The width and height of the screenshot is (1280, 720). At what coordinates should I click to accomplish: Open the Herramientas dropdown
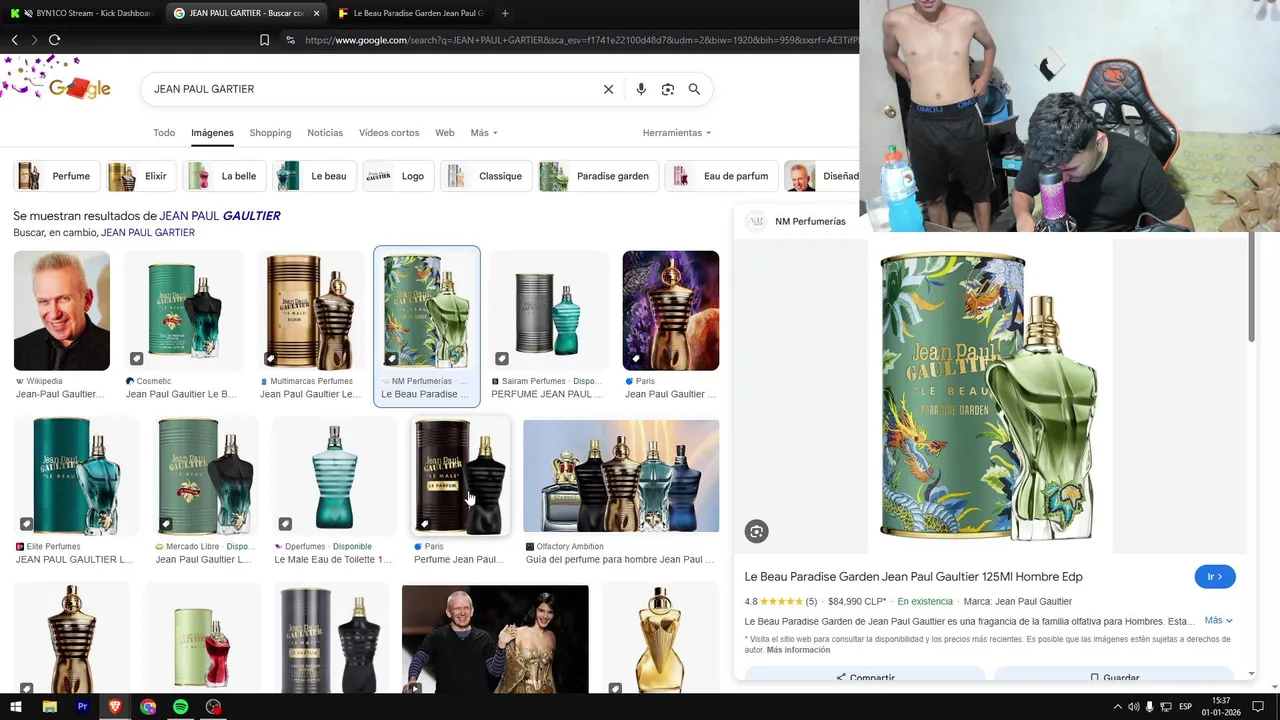677,133
